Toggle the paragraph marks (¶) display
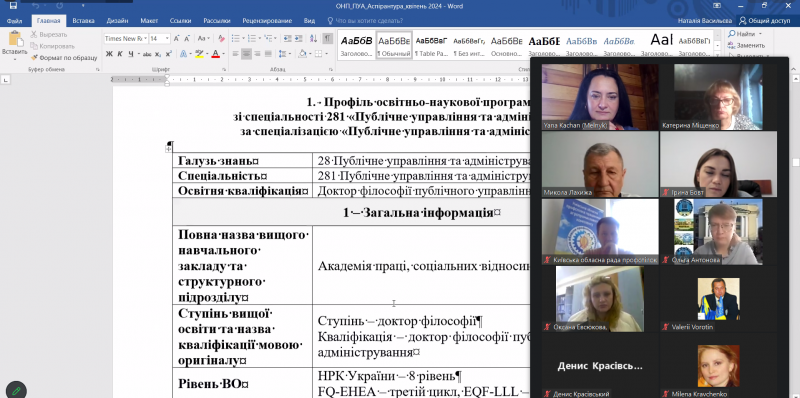The image size is (800, 398). pyautogui.click(x=328, y=38)
